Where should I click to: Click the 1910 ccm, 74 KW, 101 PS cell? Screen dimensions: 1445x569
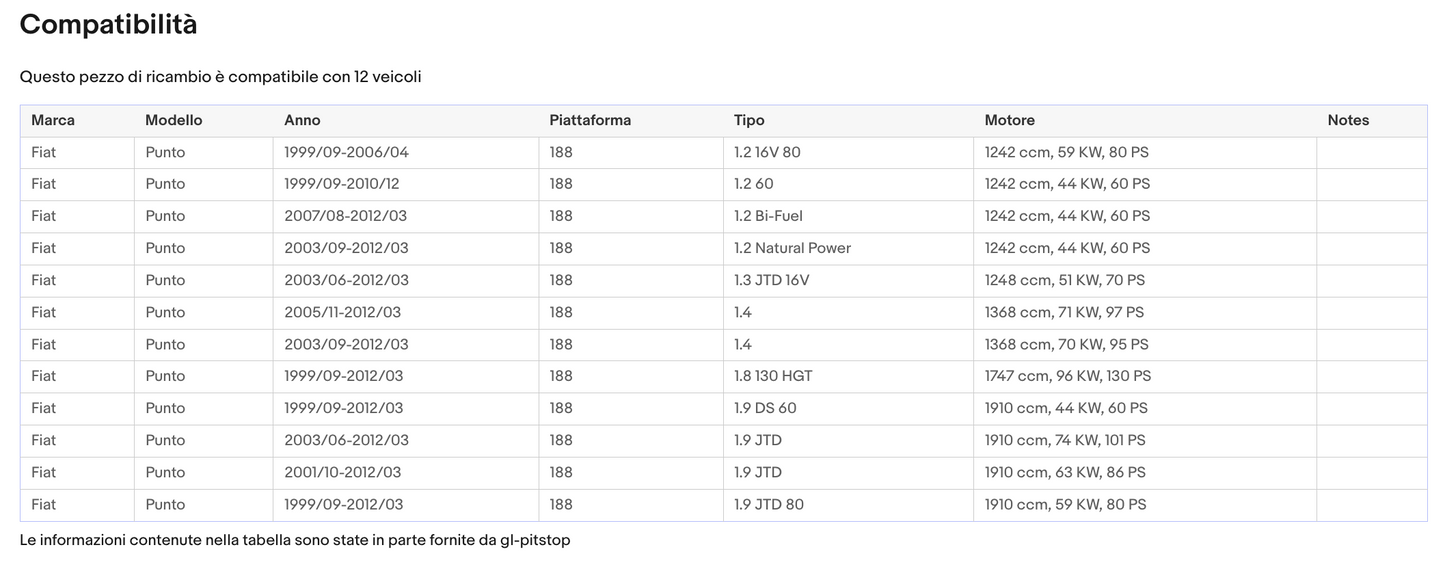(x=1065, y=440)
